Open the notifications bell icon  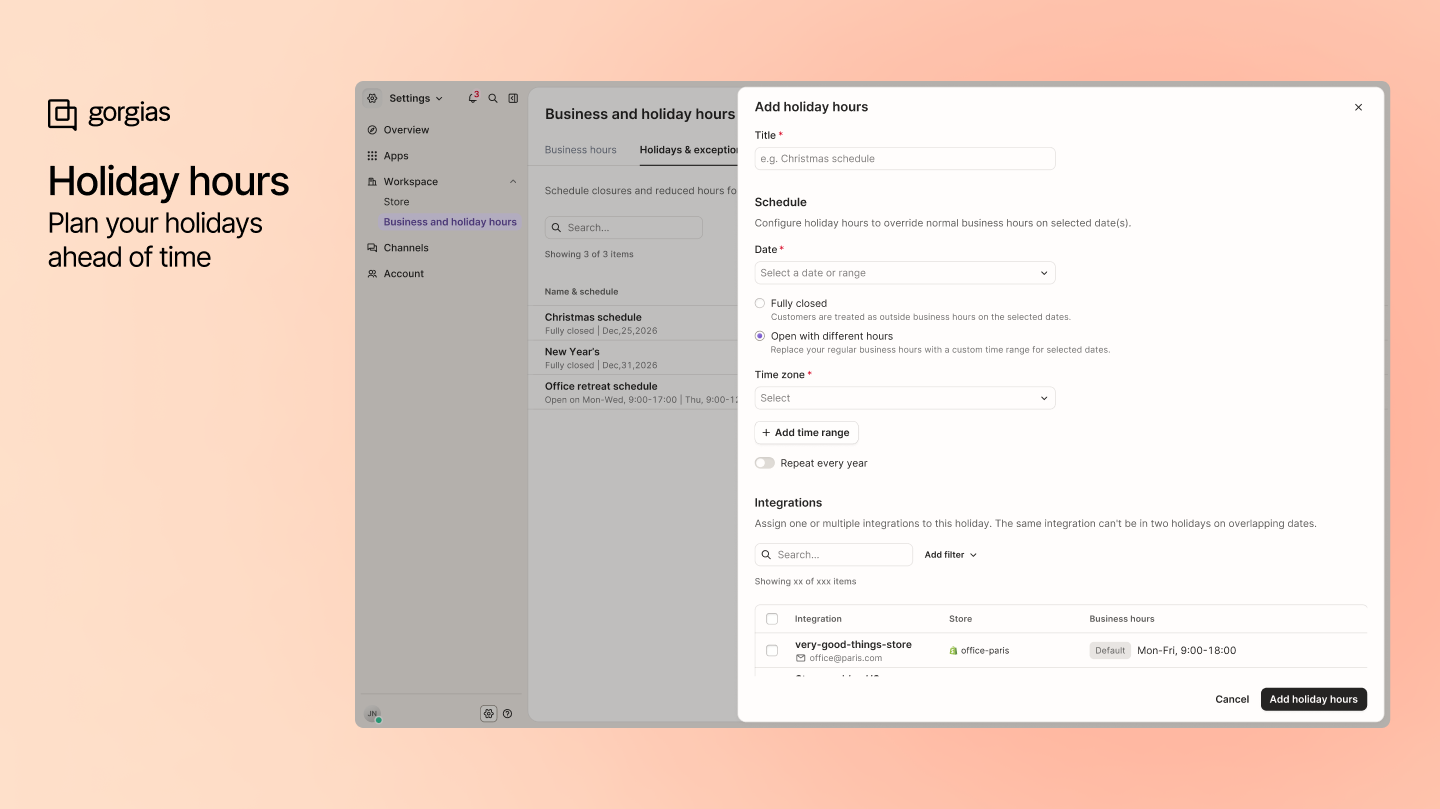(473, 98)
